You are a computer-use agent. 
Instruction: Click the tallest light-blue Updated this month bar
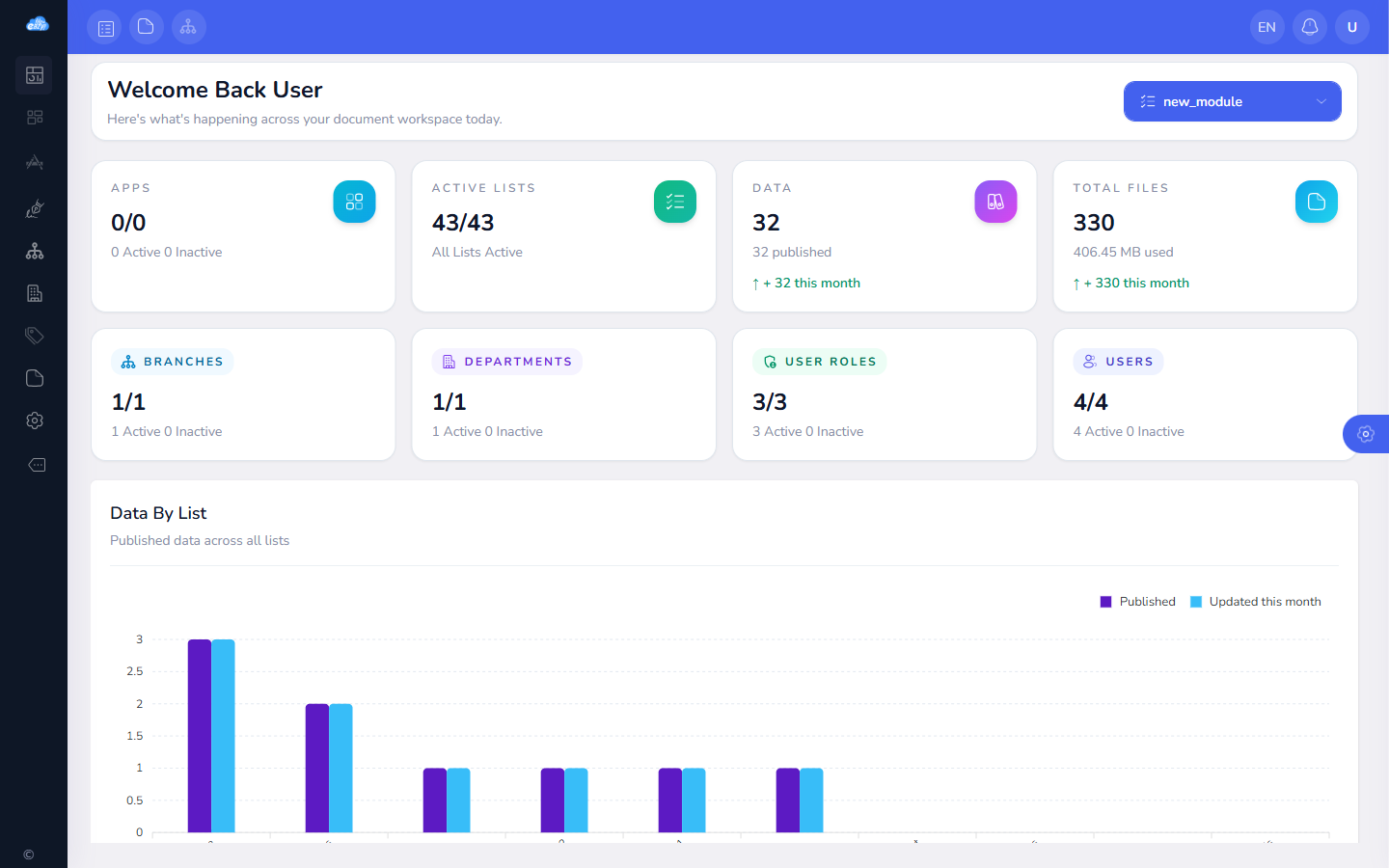(x=224, y=736)
